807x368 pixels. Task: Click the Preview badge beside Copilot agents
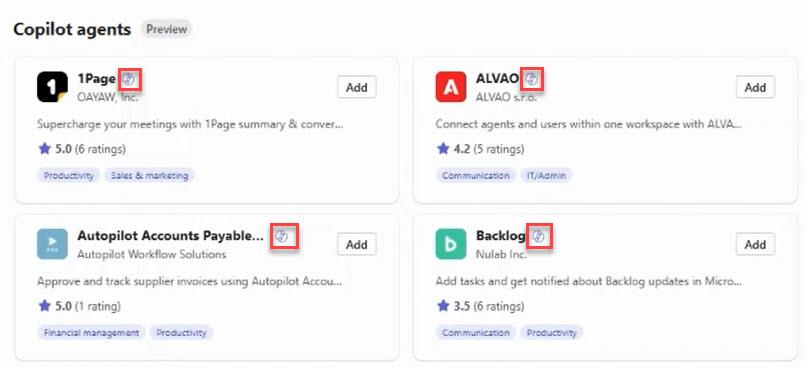point(166,29)
